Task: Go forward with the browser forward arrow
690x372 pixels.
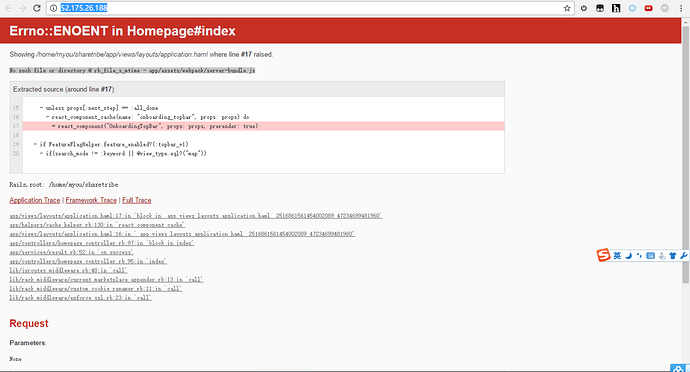Action: [x=23, y=8]
